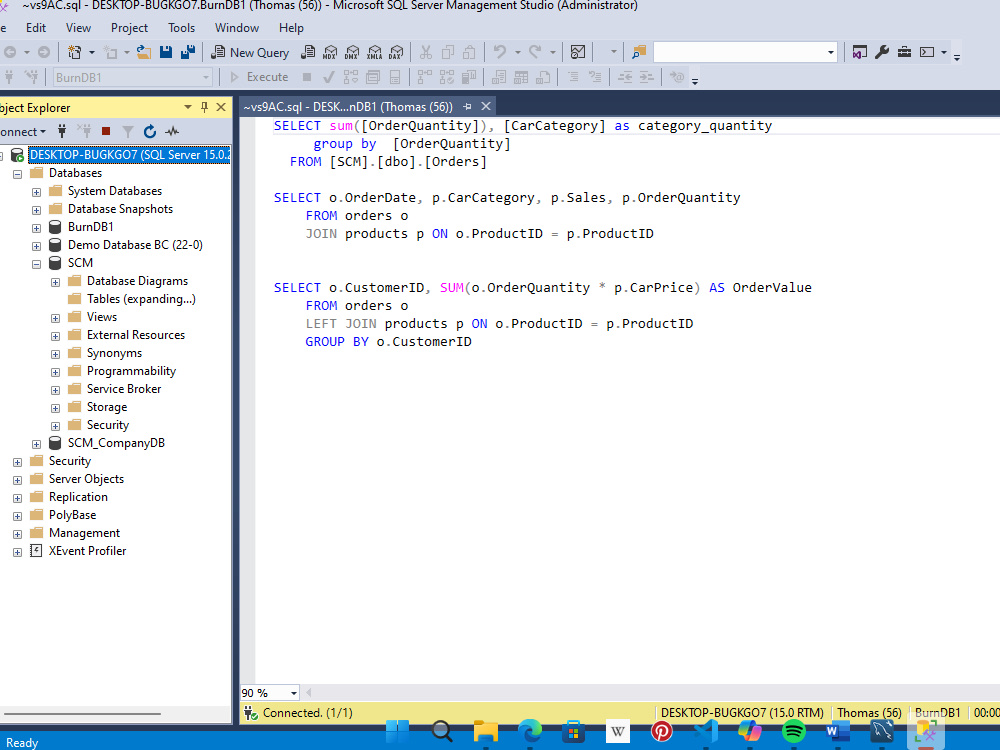
Task: Expand the System Databases folder
Action: [x=36, y=191]
